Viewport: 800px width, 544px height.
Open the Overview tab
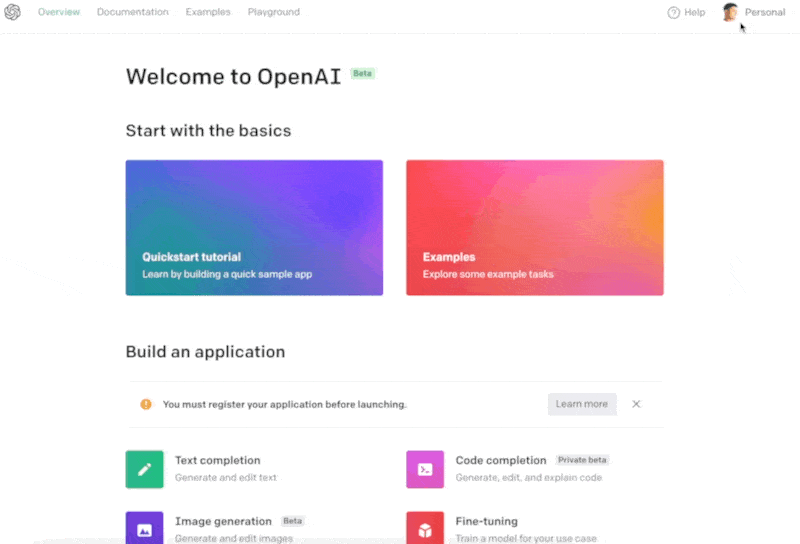click(59, 12)
